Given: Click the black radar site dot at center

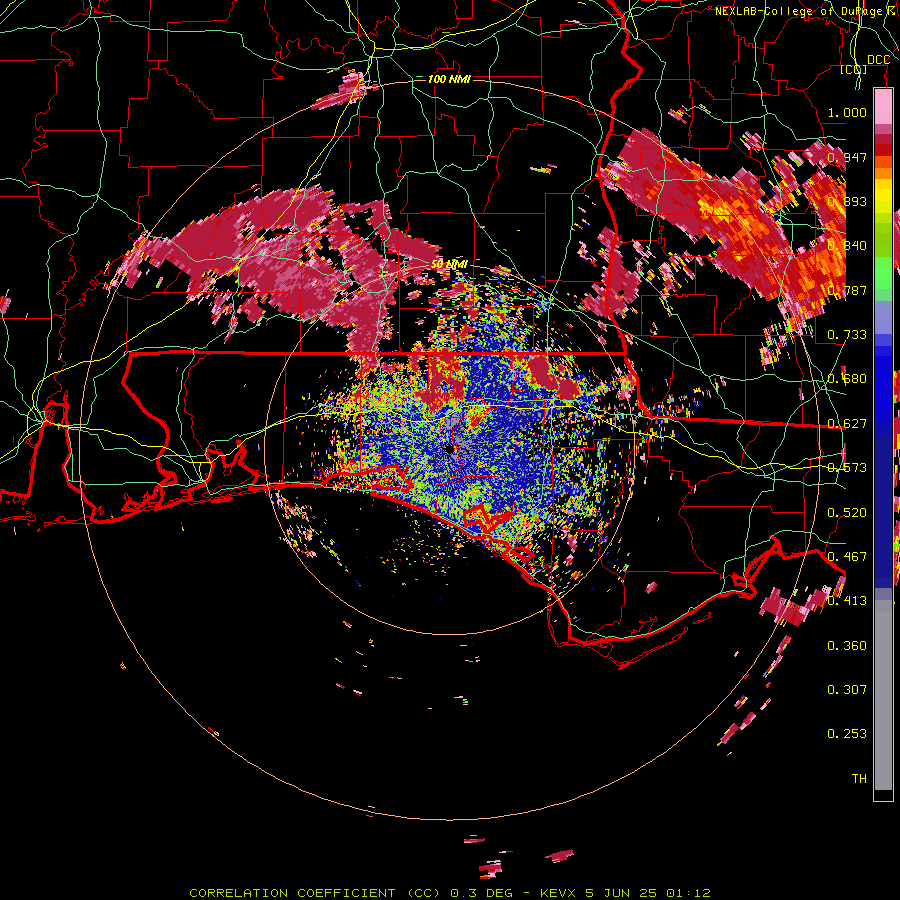Looking at the screenshot, I should [450, 449].
